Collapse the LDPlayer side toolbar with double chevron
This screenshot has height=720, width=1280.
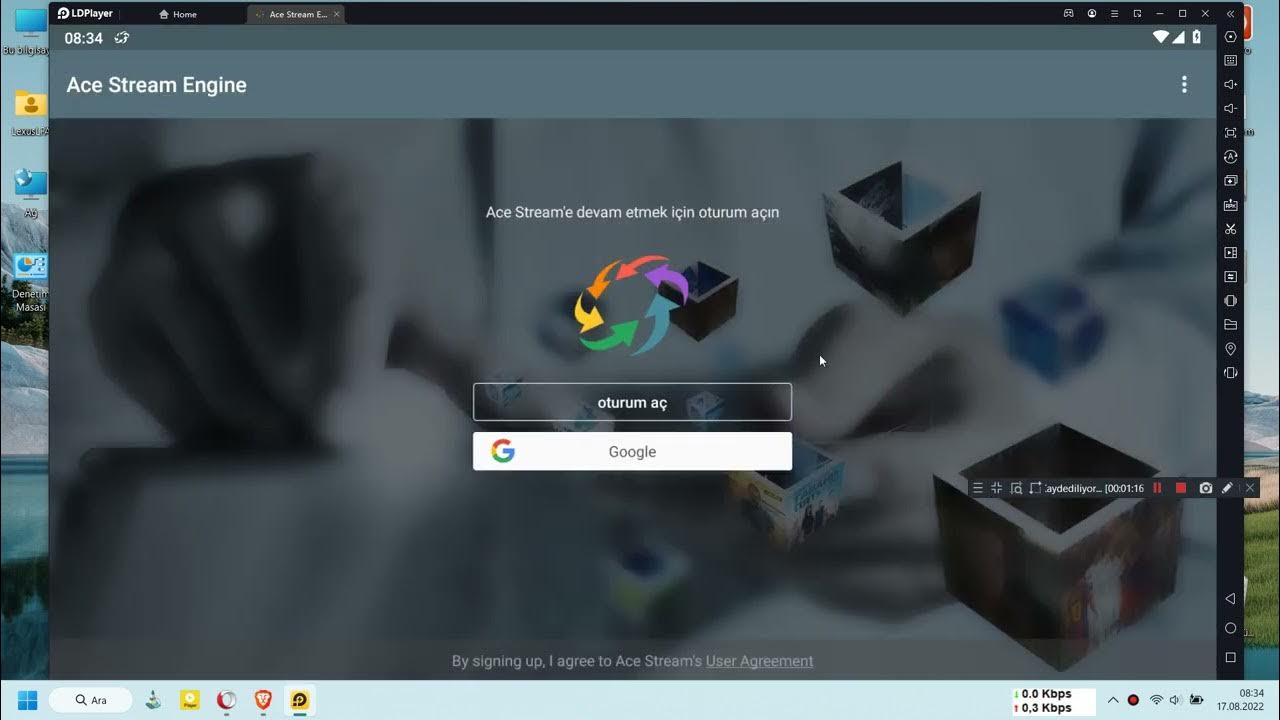[x=1230, y=13]
